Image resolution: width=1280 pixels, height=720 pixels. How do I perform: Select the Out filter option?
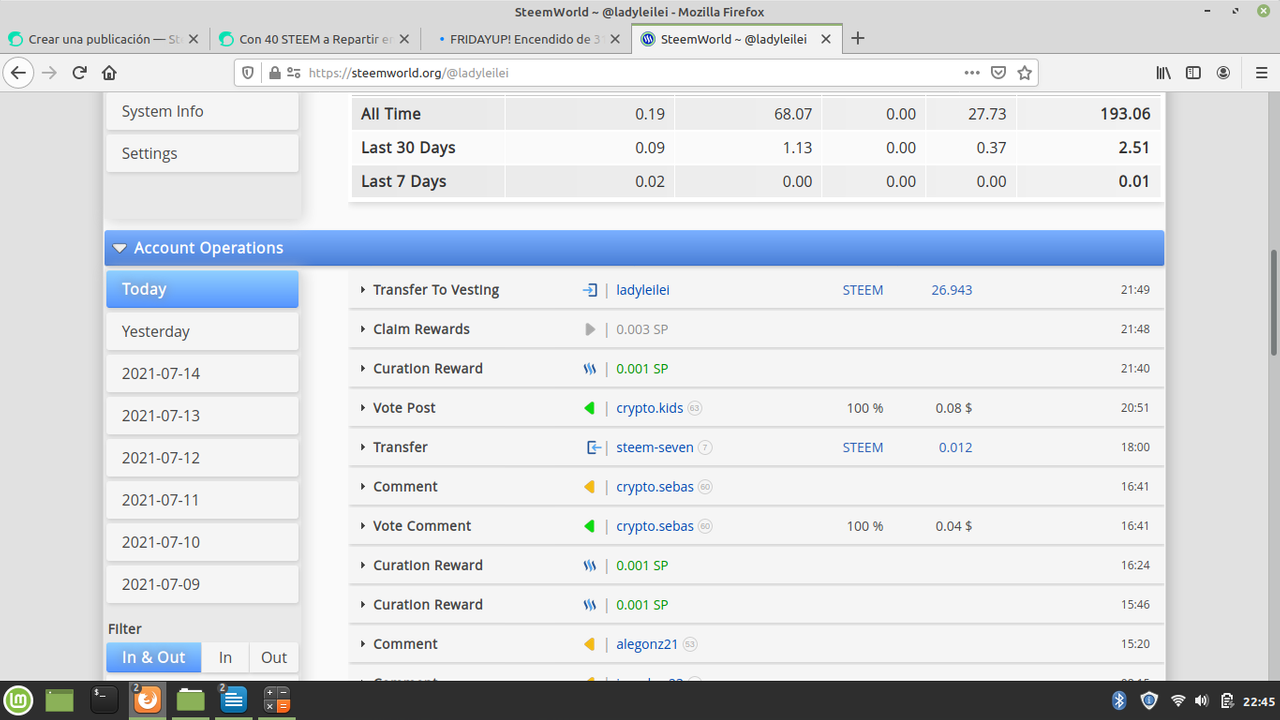click(274, 657)
